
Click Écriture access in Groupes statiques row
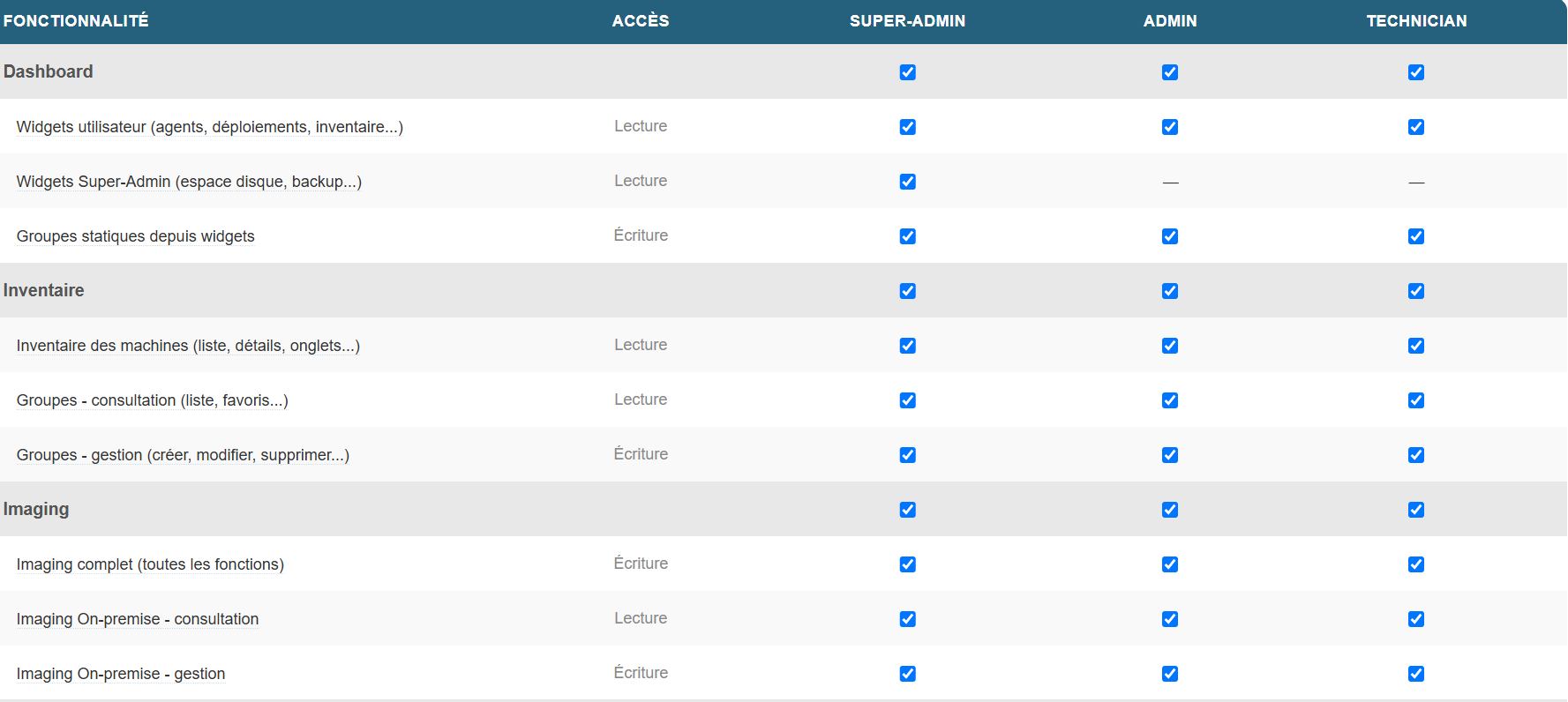coord(641,235)
